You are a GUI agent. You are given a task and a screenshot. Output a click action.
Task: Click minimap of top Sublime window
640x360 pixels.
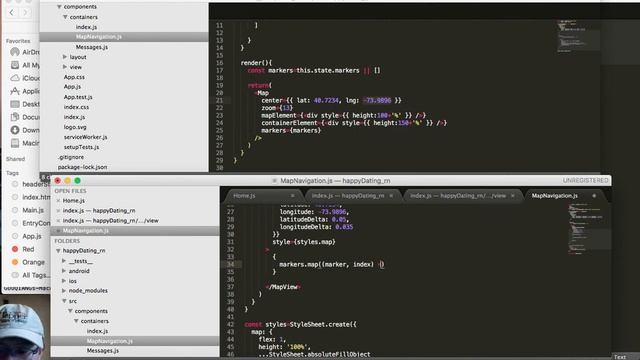pos(578,36)
